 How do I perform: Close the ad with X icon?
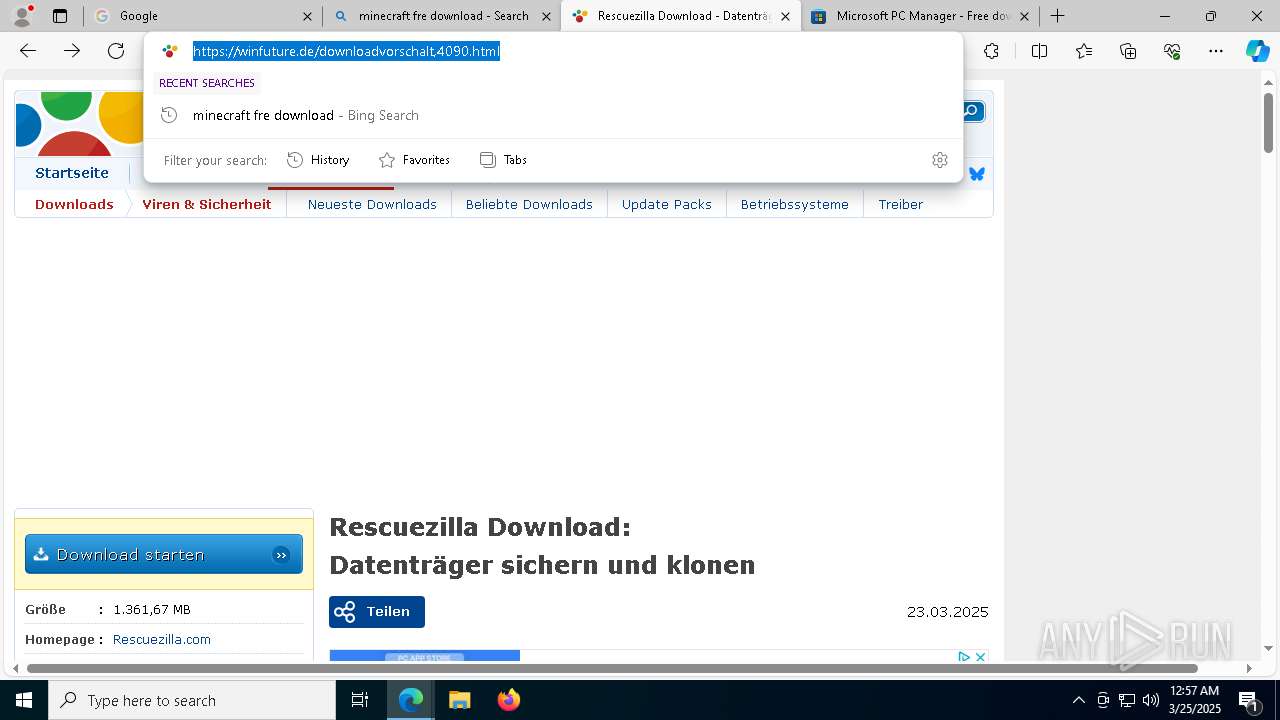981,657
